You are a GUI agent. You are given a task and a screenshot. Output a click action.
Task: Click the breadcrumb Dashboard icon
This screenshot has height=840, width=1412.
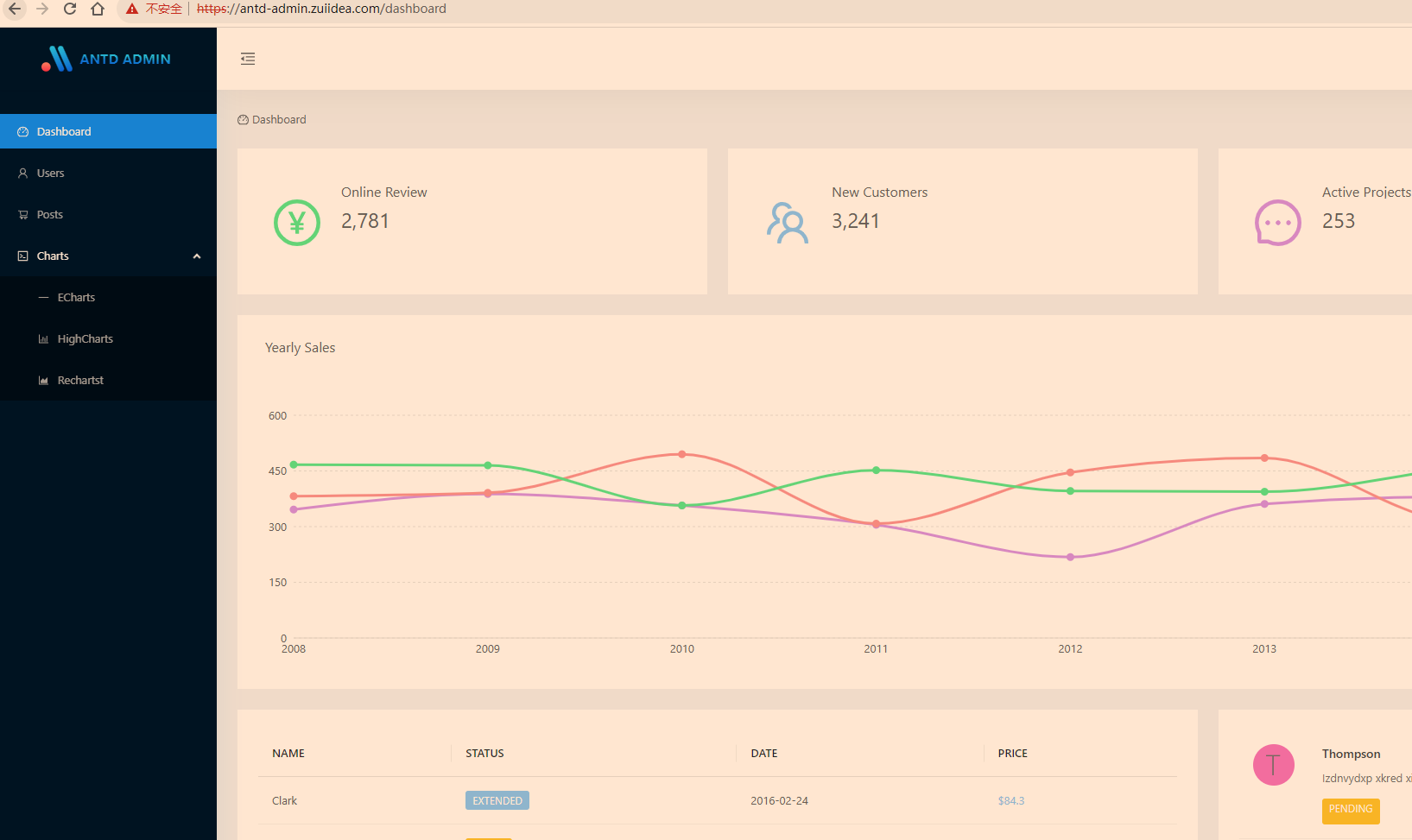coord(244,120)
